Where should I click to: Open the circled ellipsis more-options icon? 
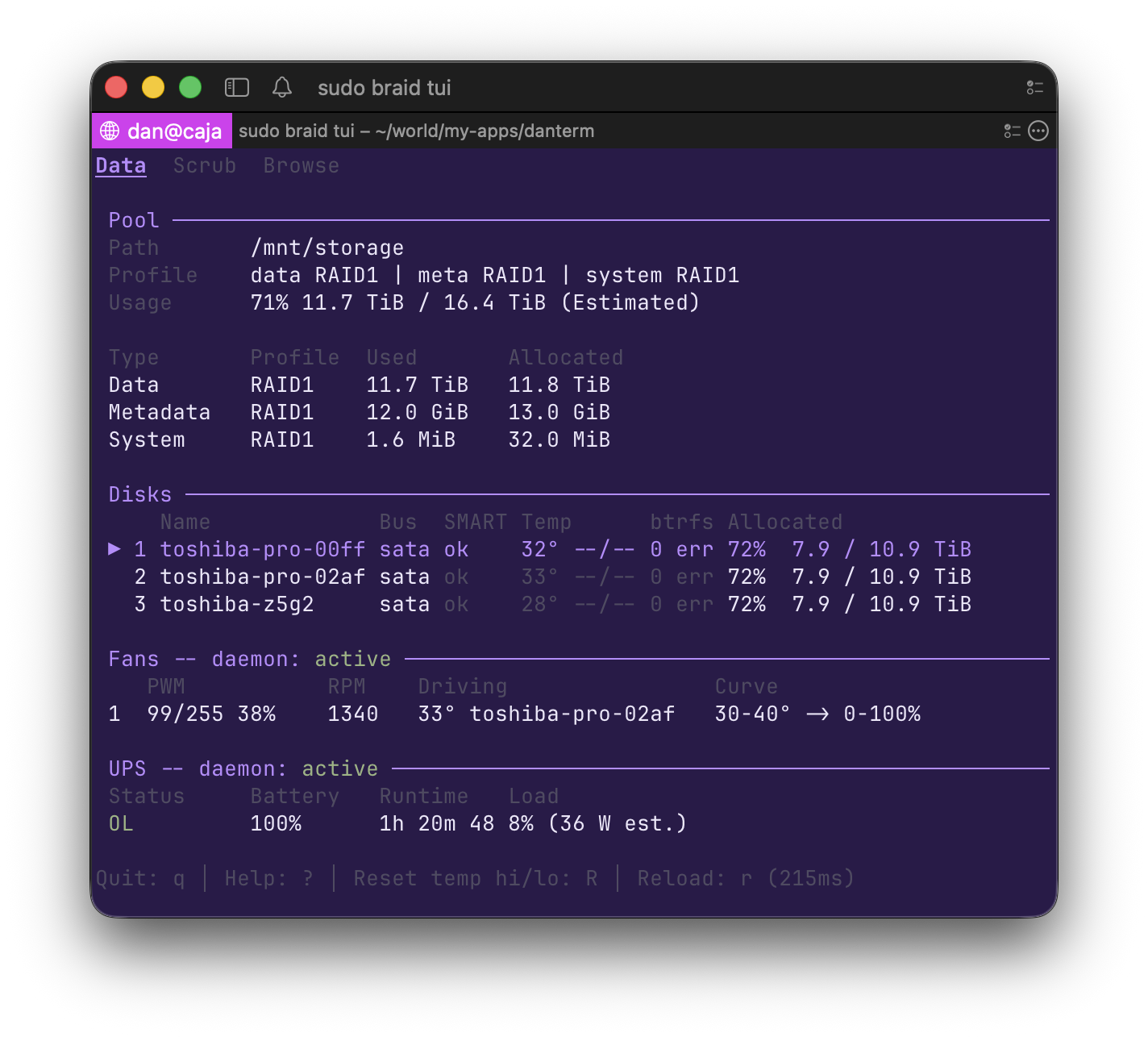pos(1038,131)
